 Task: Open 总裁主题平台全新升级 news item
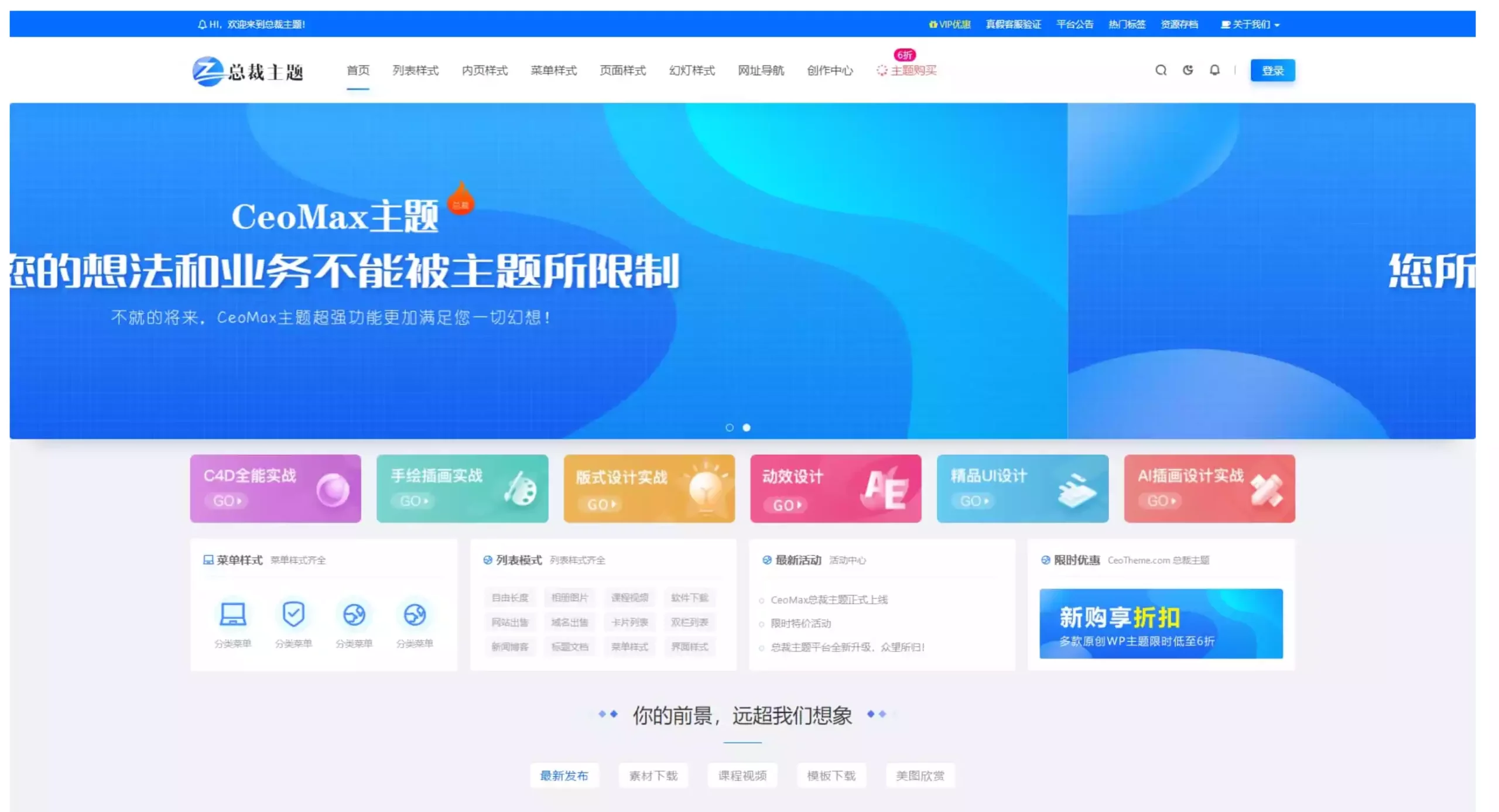847,646
